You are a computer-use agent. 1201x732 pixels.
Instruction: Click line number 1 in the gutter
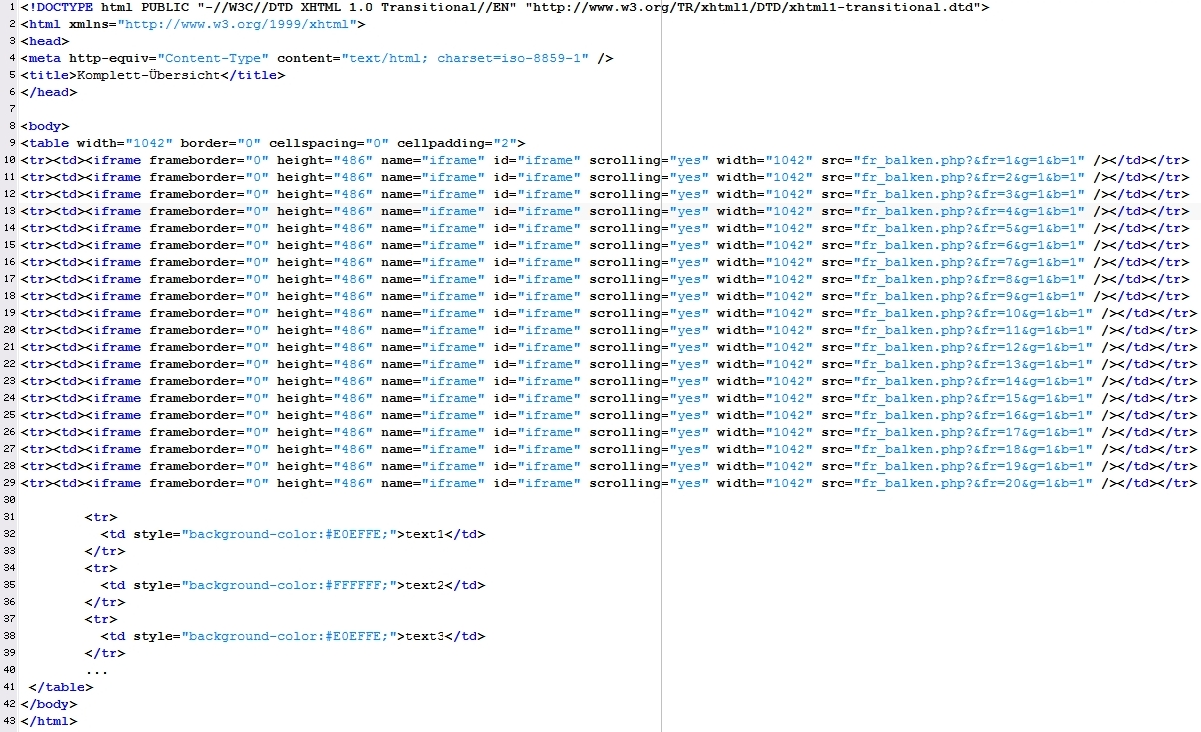pos(10,7)
